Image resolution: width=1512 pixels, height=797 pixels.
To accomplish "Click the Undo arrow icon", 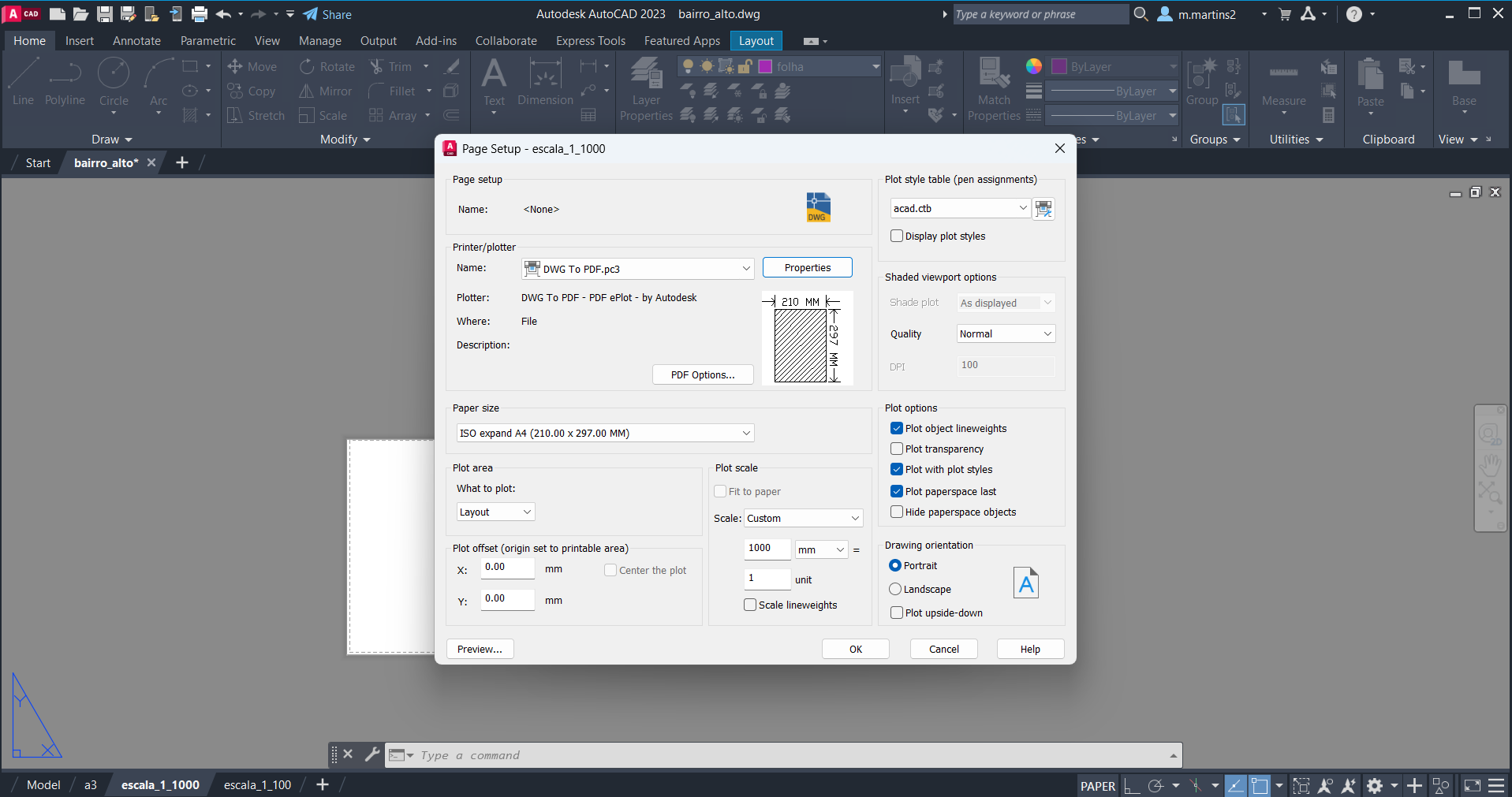I will coord(223,14).
